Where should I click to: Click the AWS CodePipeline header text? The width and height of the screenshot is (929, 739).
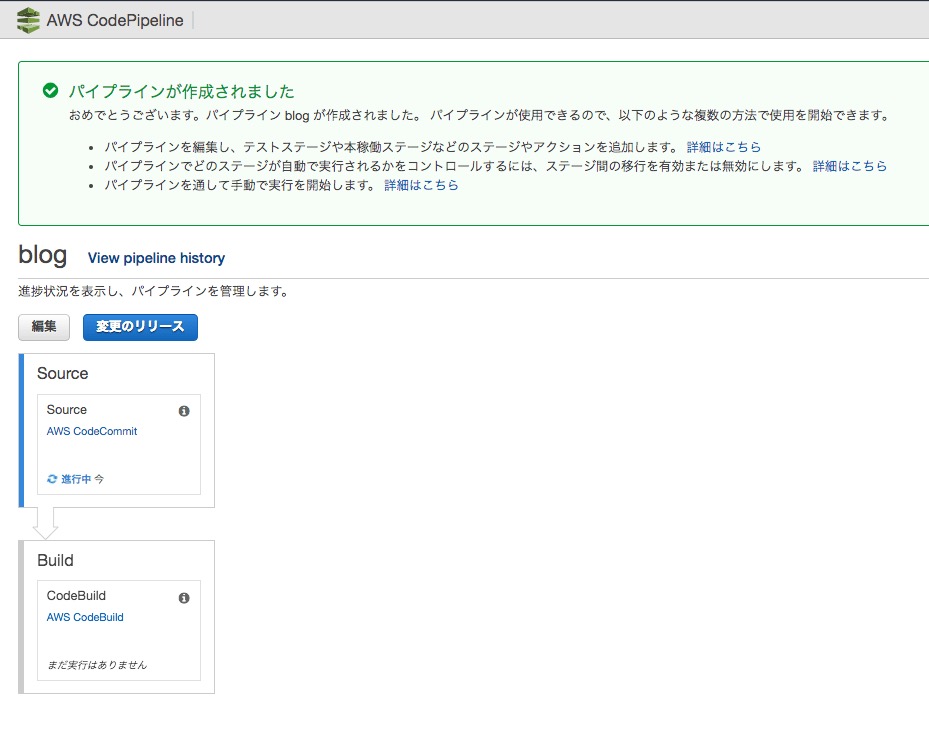point(112,19)
